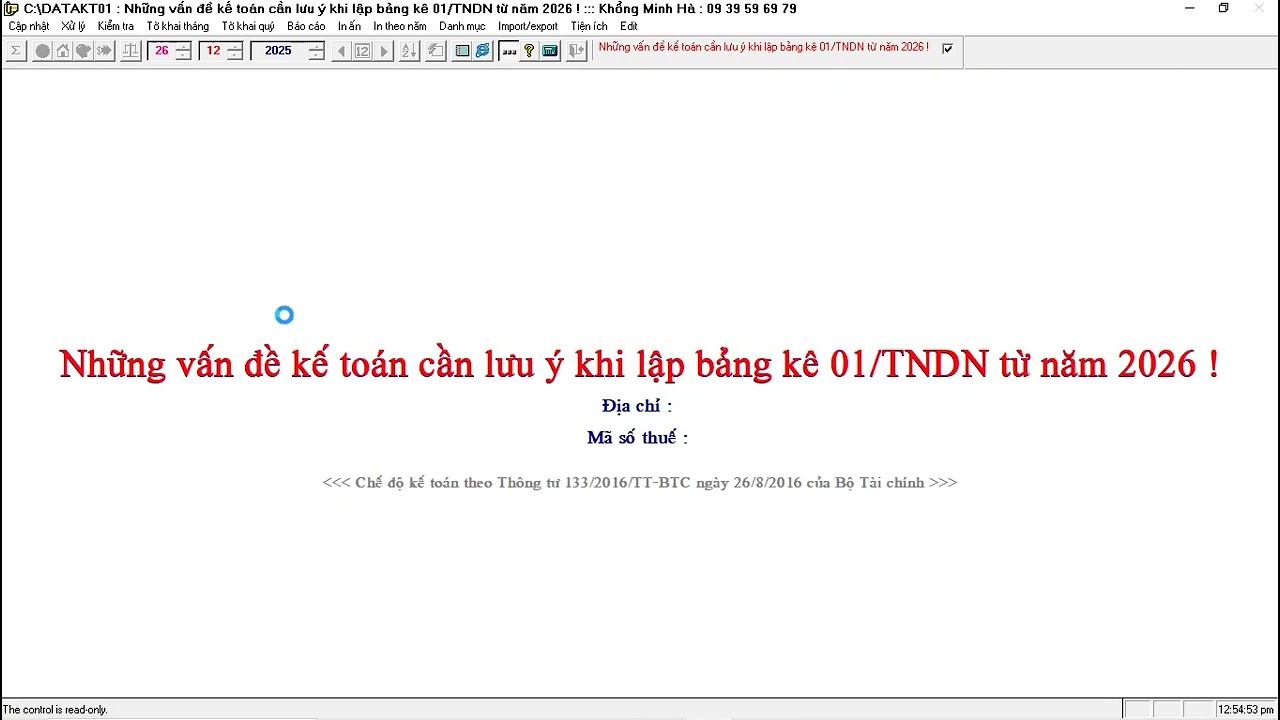Click the status bar clock 12:54:53 pm

1245,710
